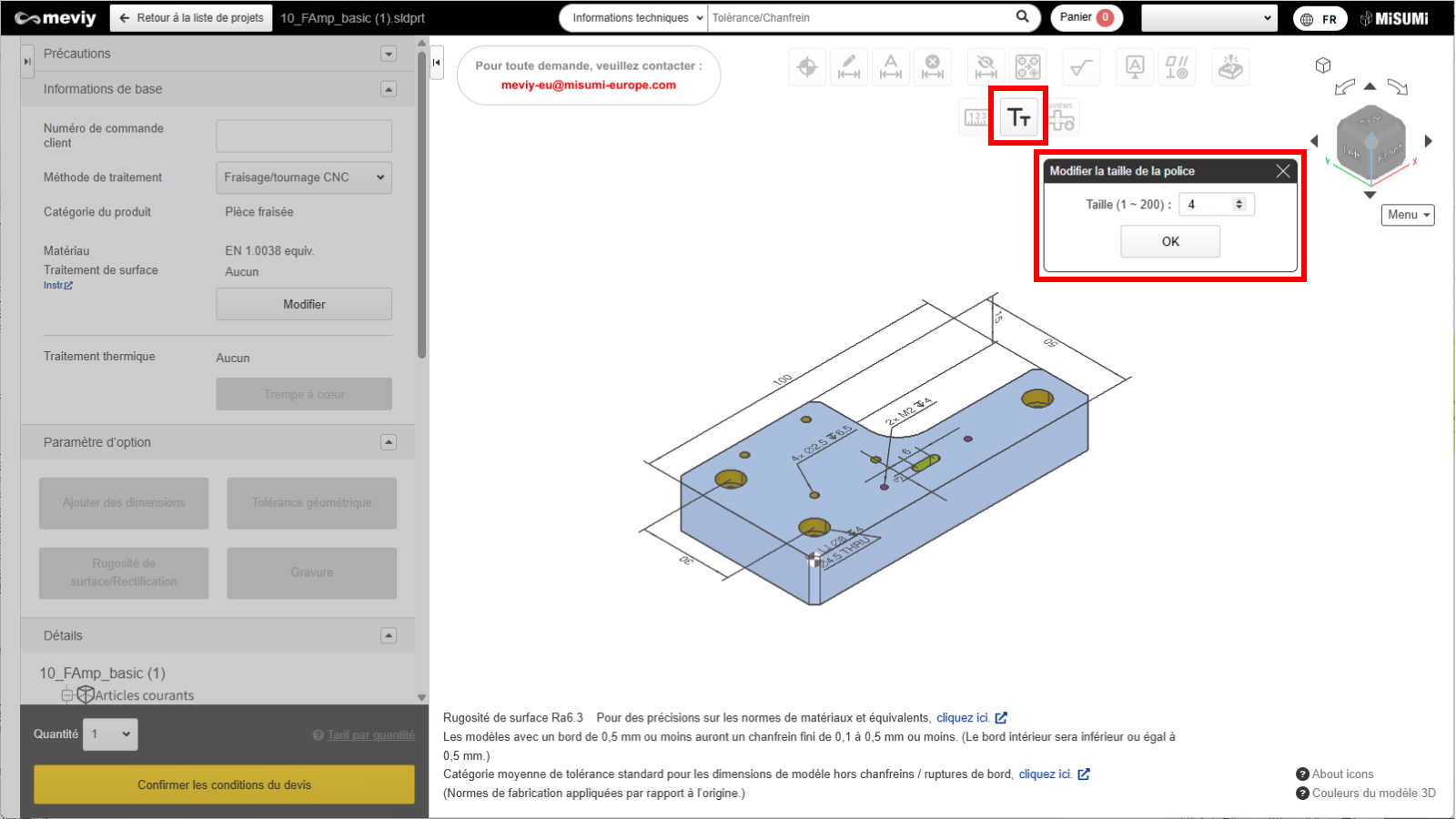
Task: Toggle the hide dimensions eye icon
Action: [986, 66]
